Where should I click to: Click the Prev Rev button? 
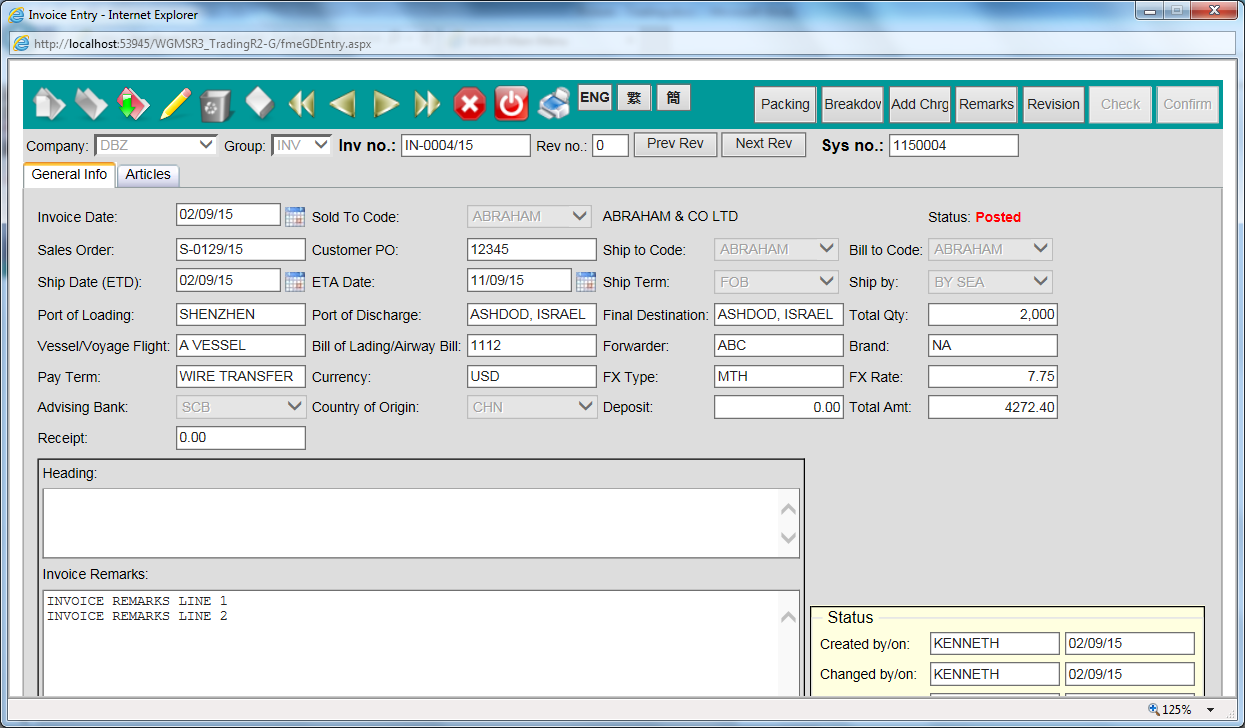(x=675, y=144)
